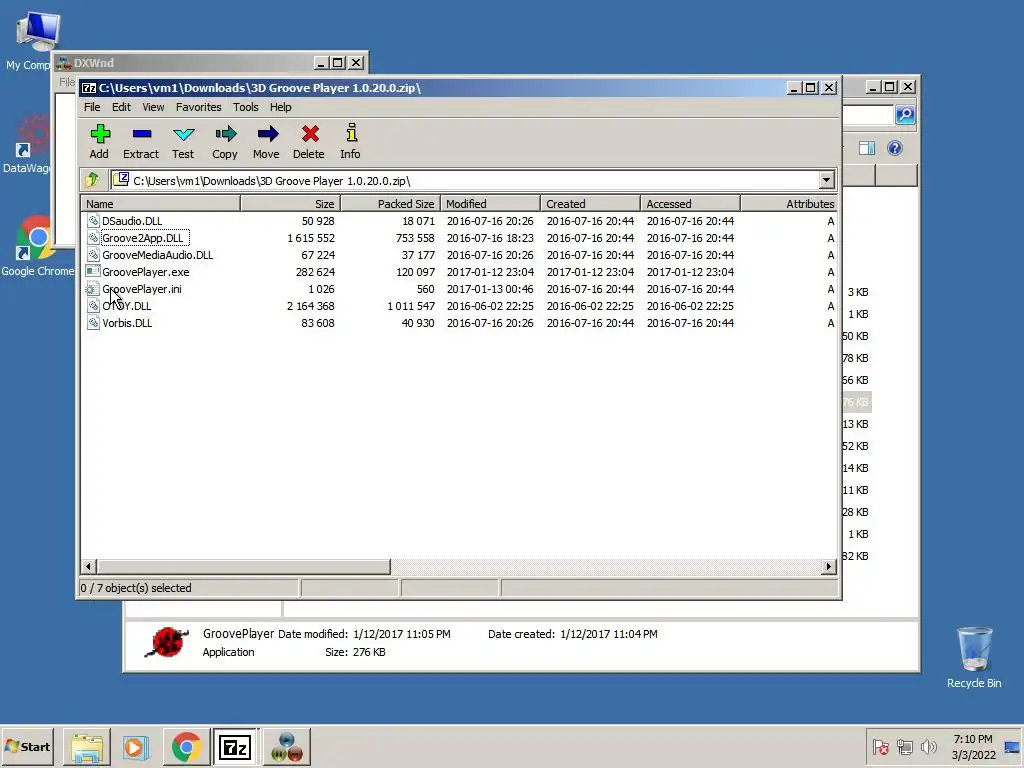Sort by the Modified column header
This screenshot has height=768, width=1024.
tap(490, 204)
